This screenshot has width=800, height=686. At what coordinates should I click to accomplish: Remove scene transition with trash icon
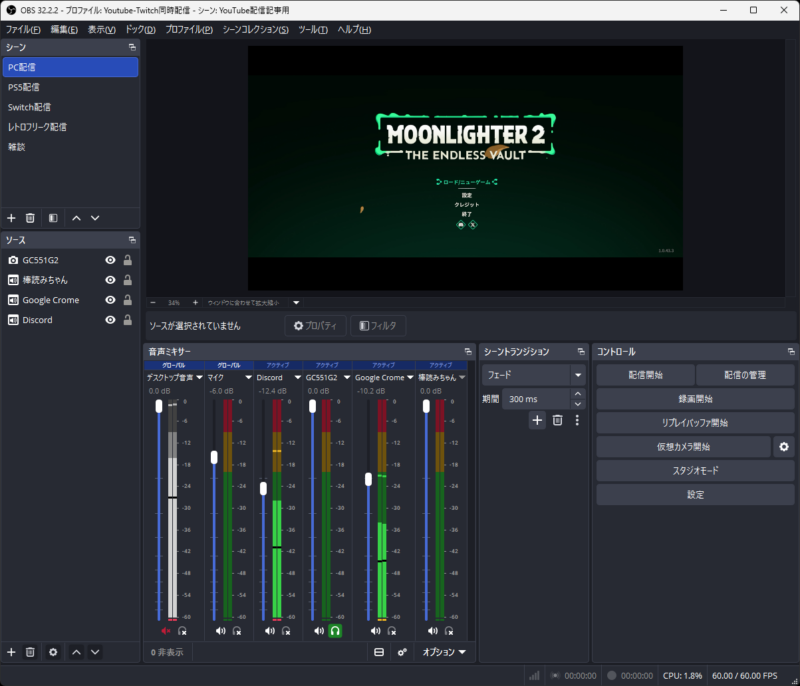click(558, 420)
